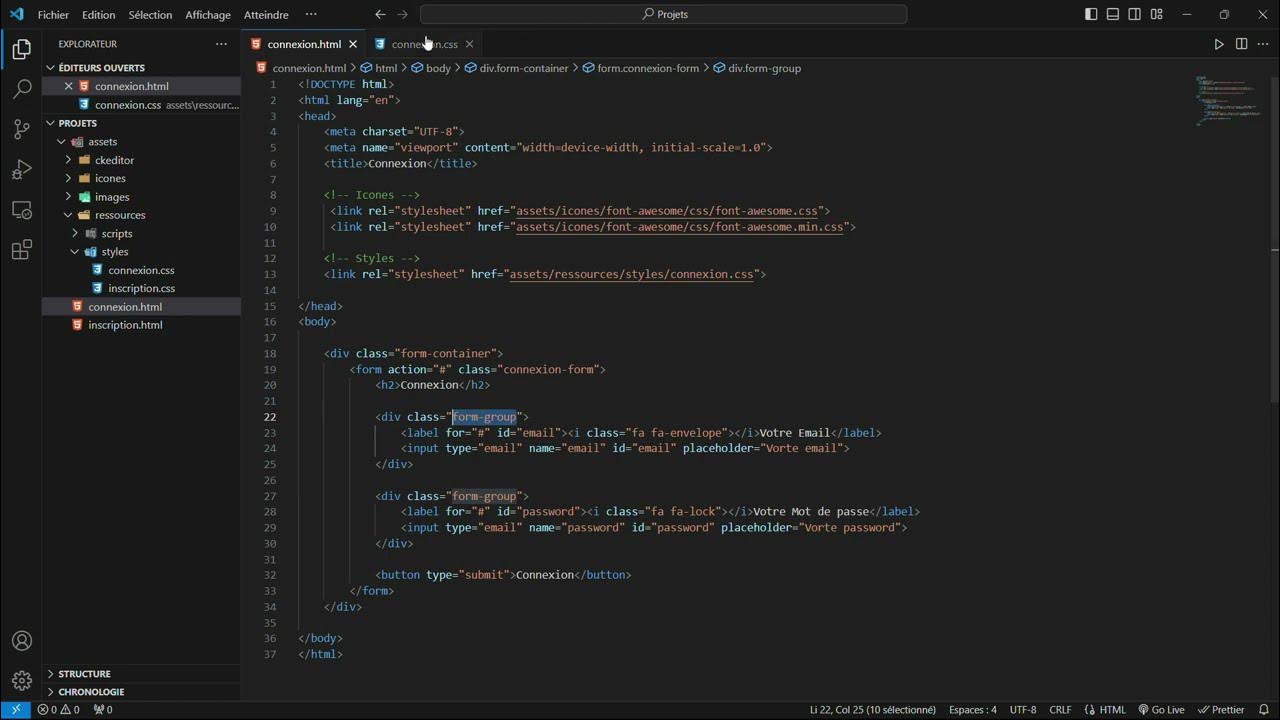Click the Projets search command box

coord(664,14)
